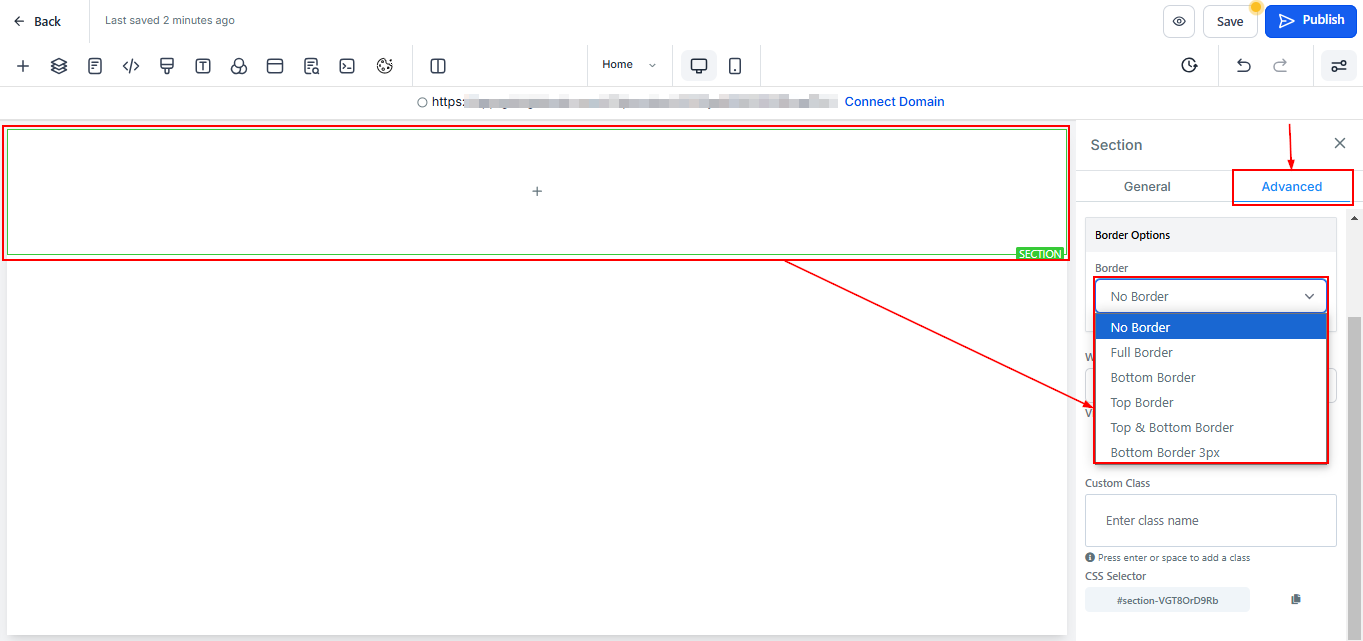Switch to the General tab
This screenshot has height=641, width=1363.
(1147, 186)
